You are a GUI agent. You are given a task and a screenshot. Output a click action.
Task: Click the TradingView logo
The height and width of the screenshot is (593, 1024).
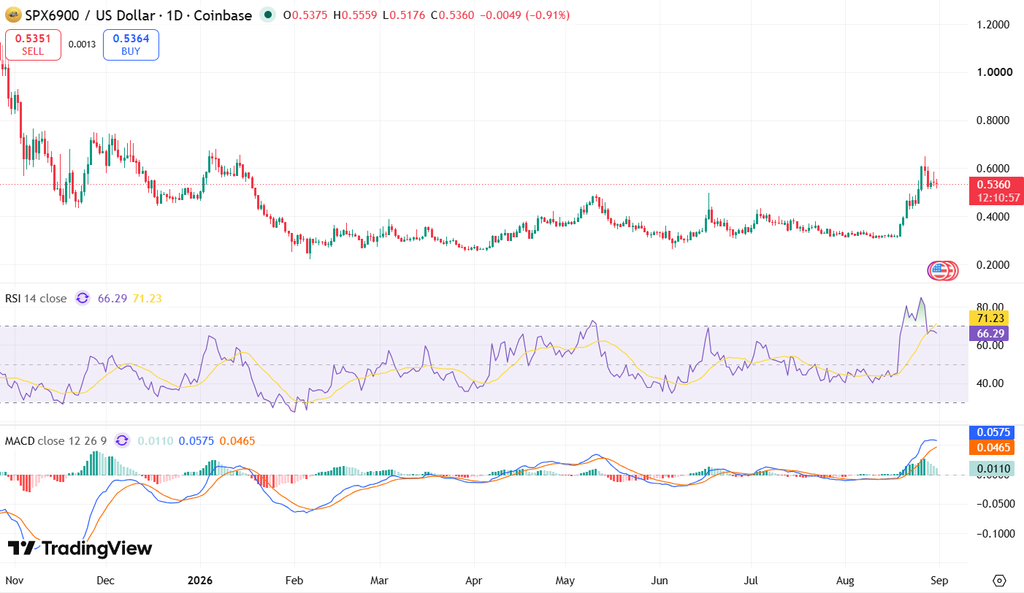pyautogui.click(x=80, y=549)
